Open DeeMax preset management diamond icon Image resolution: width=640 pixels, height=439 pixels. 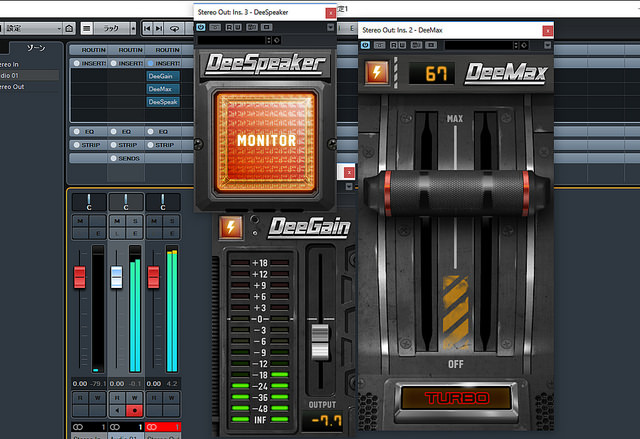coord(524,45)
